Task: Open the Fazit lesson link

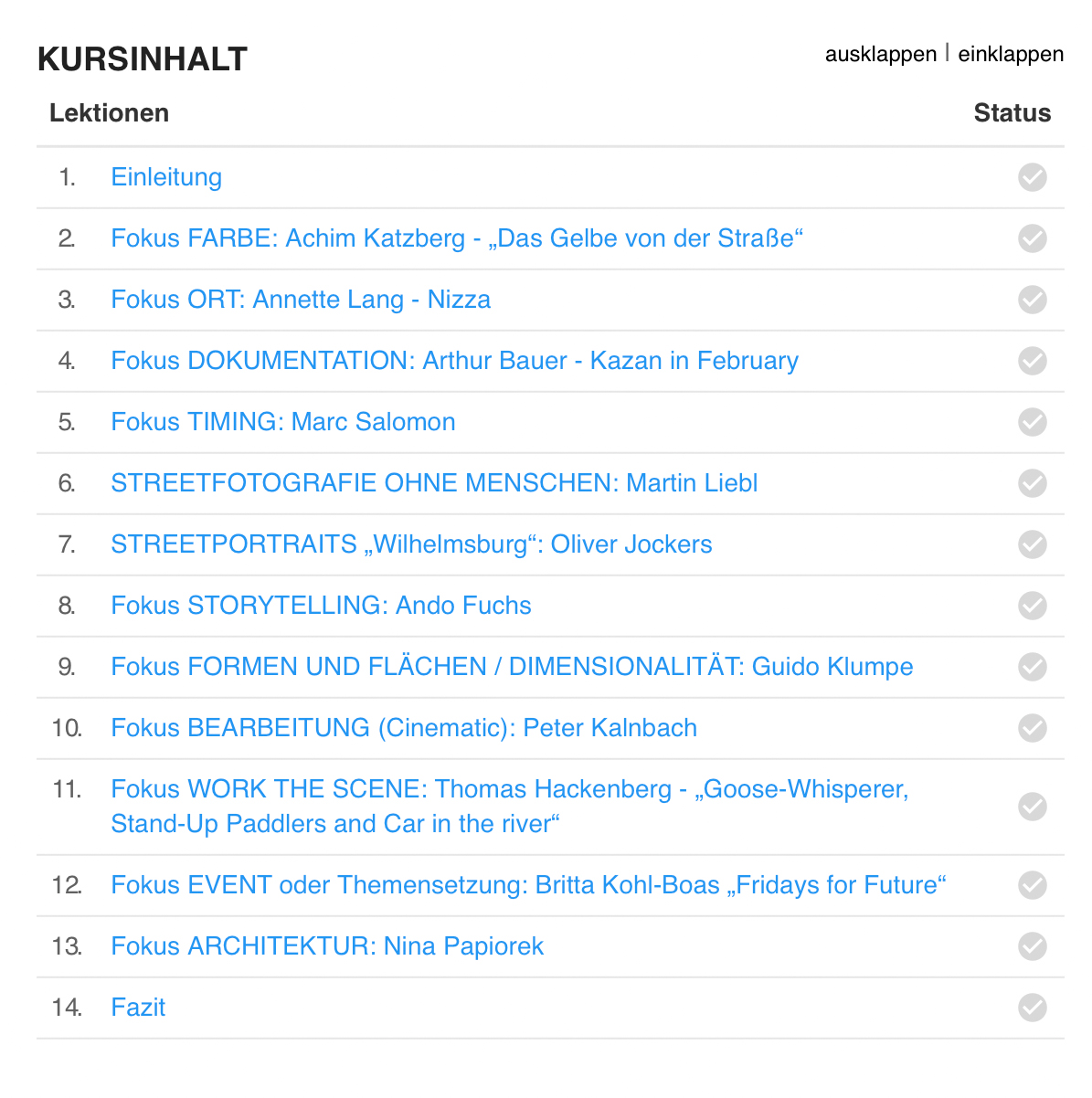Action: [138, 1008]
